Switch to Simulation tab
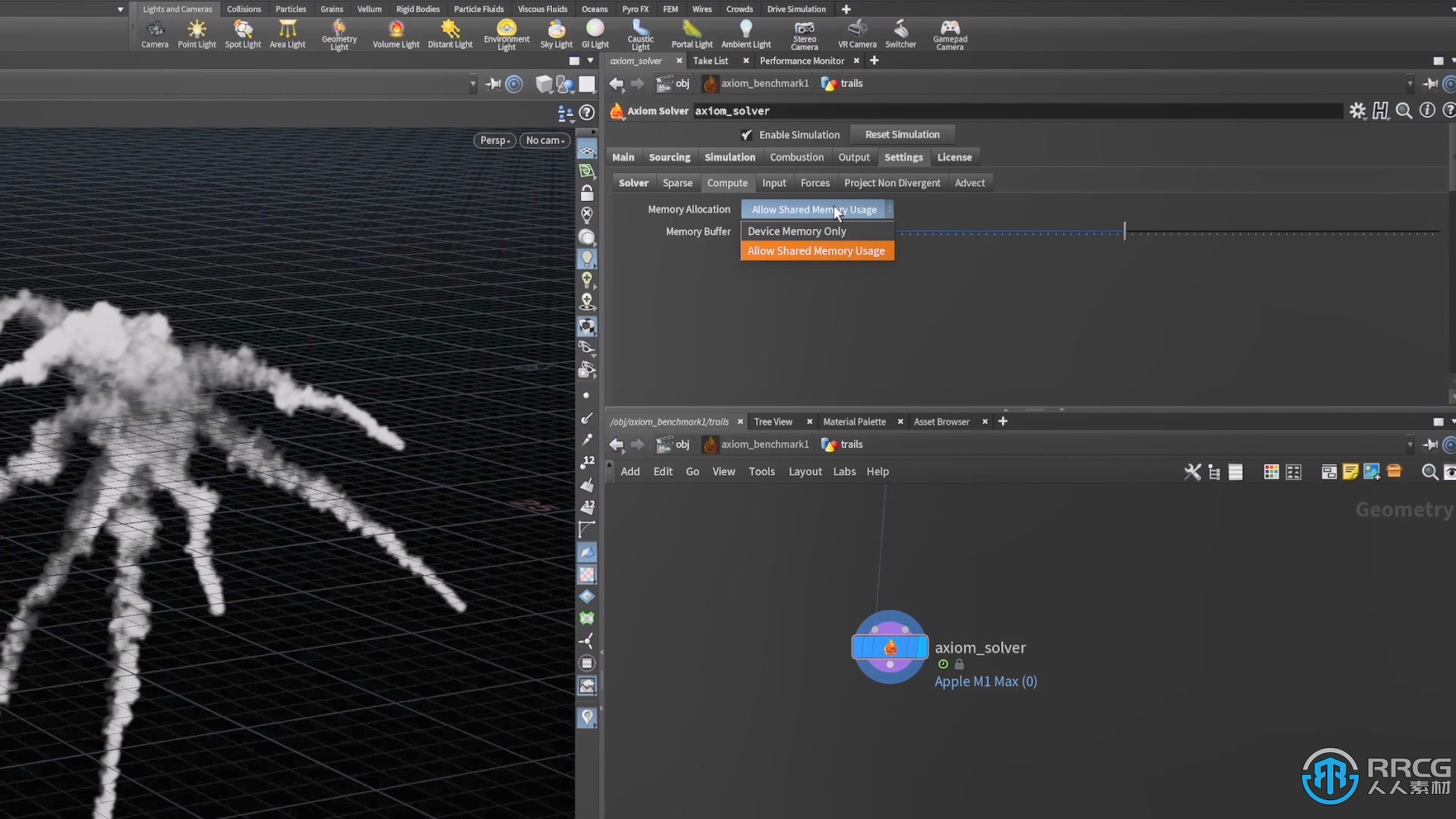The image size is (1456, 819). (729, 157)
